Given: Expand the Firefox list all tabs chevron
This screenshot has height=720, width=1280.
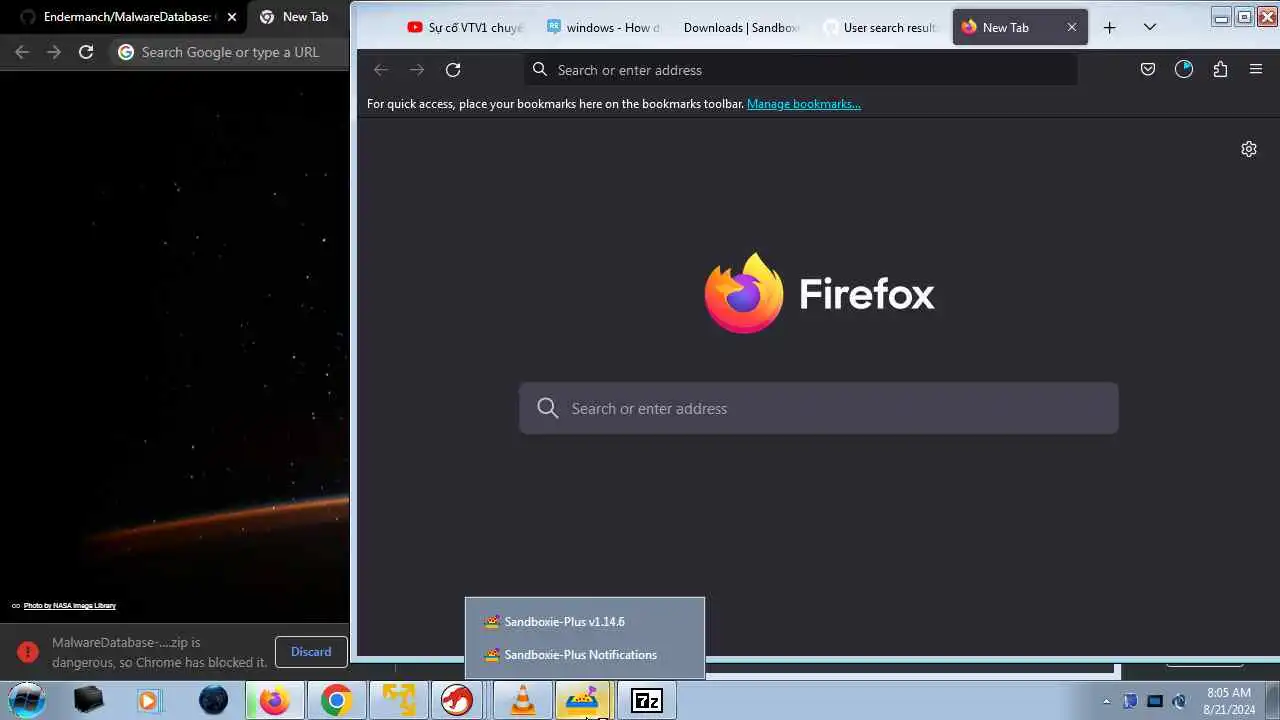Looking at the screenshot, I should [x=1150, y=28].
